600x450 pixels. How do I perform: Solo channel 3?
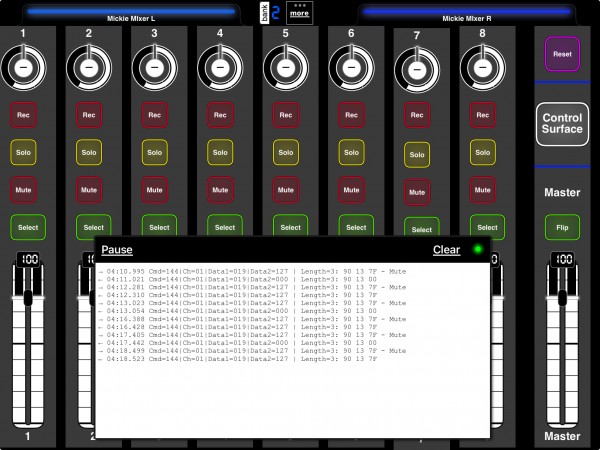(x=155, y=152)
